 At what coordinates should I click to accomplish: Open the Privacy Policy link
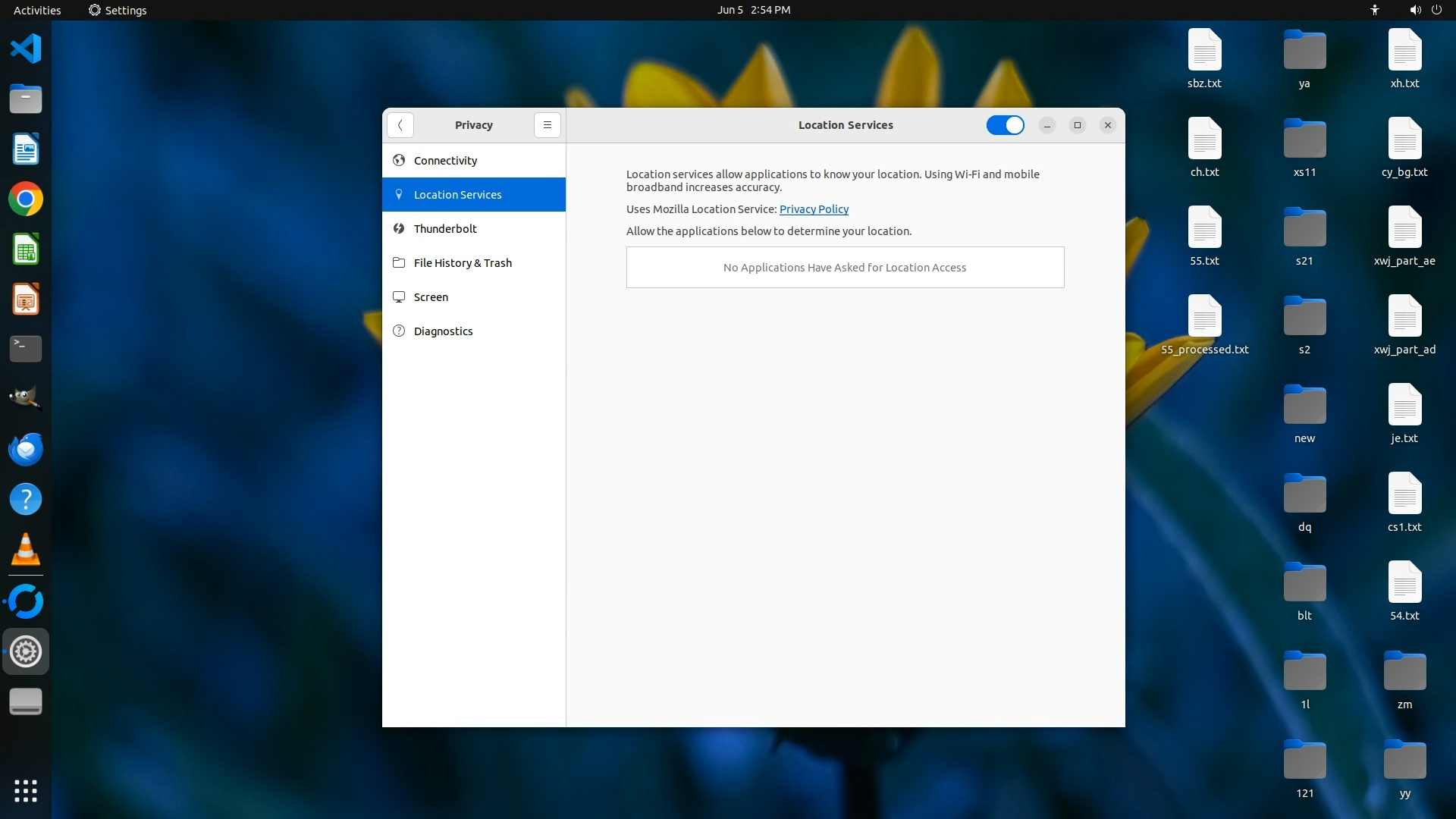pos(814,209)
